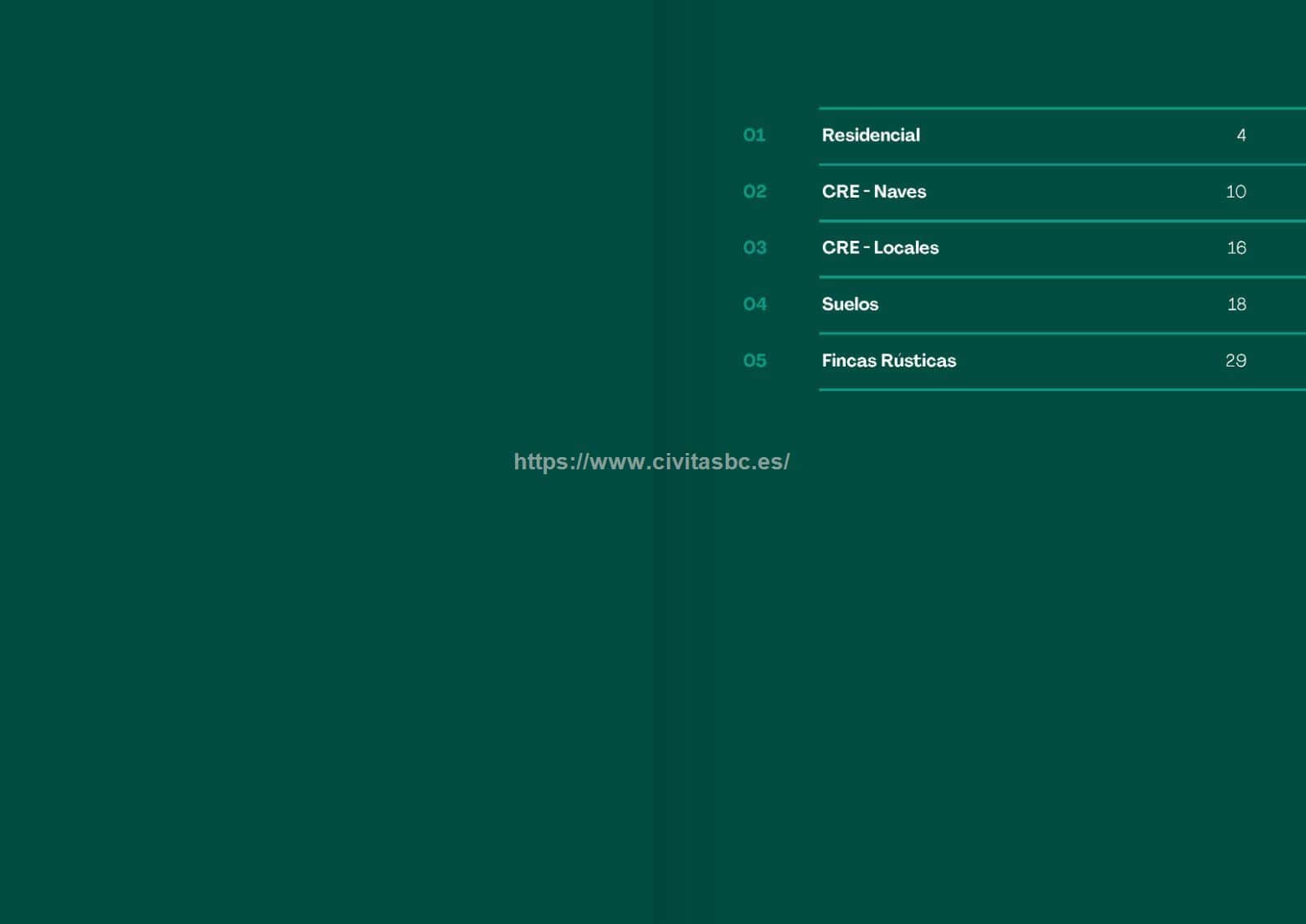
Task: Open the CRE - Naves section entry
Action: 873,192
